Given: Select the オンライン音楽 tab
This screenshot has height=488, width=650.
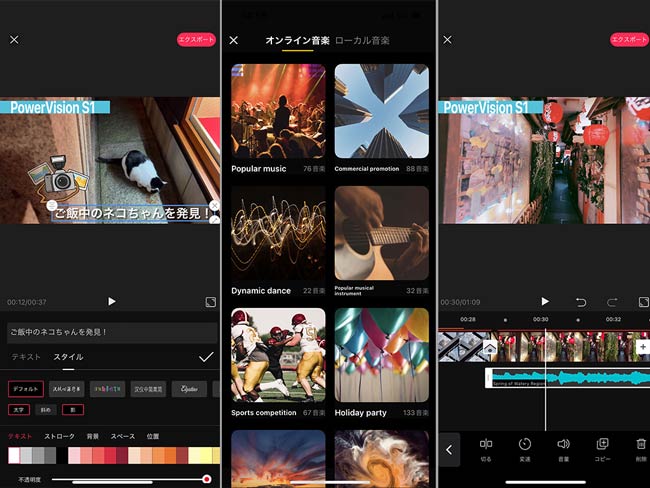Looking at the screenshot, I should [x=297, y=40].
